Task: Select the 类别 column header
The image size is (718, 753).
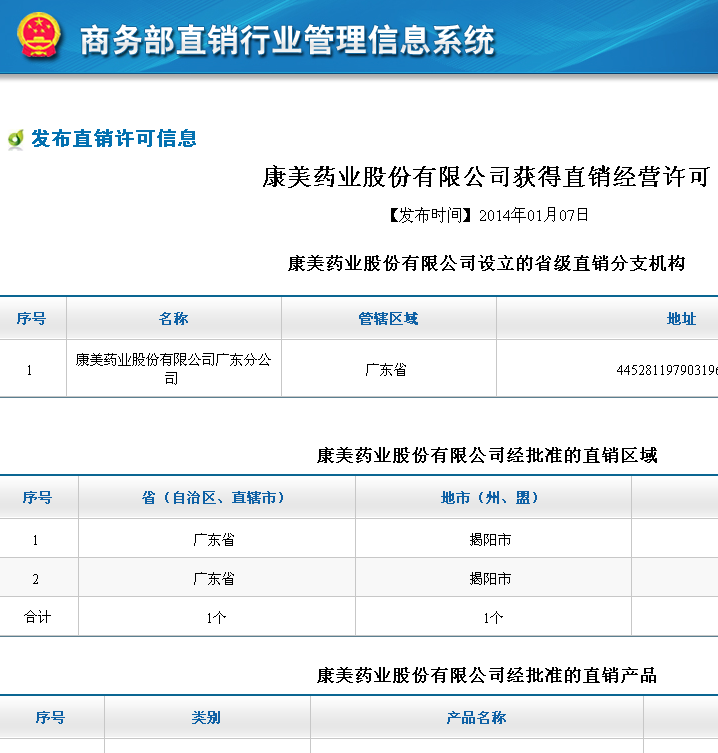Action: pos(206,718)
